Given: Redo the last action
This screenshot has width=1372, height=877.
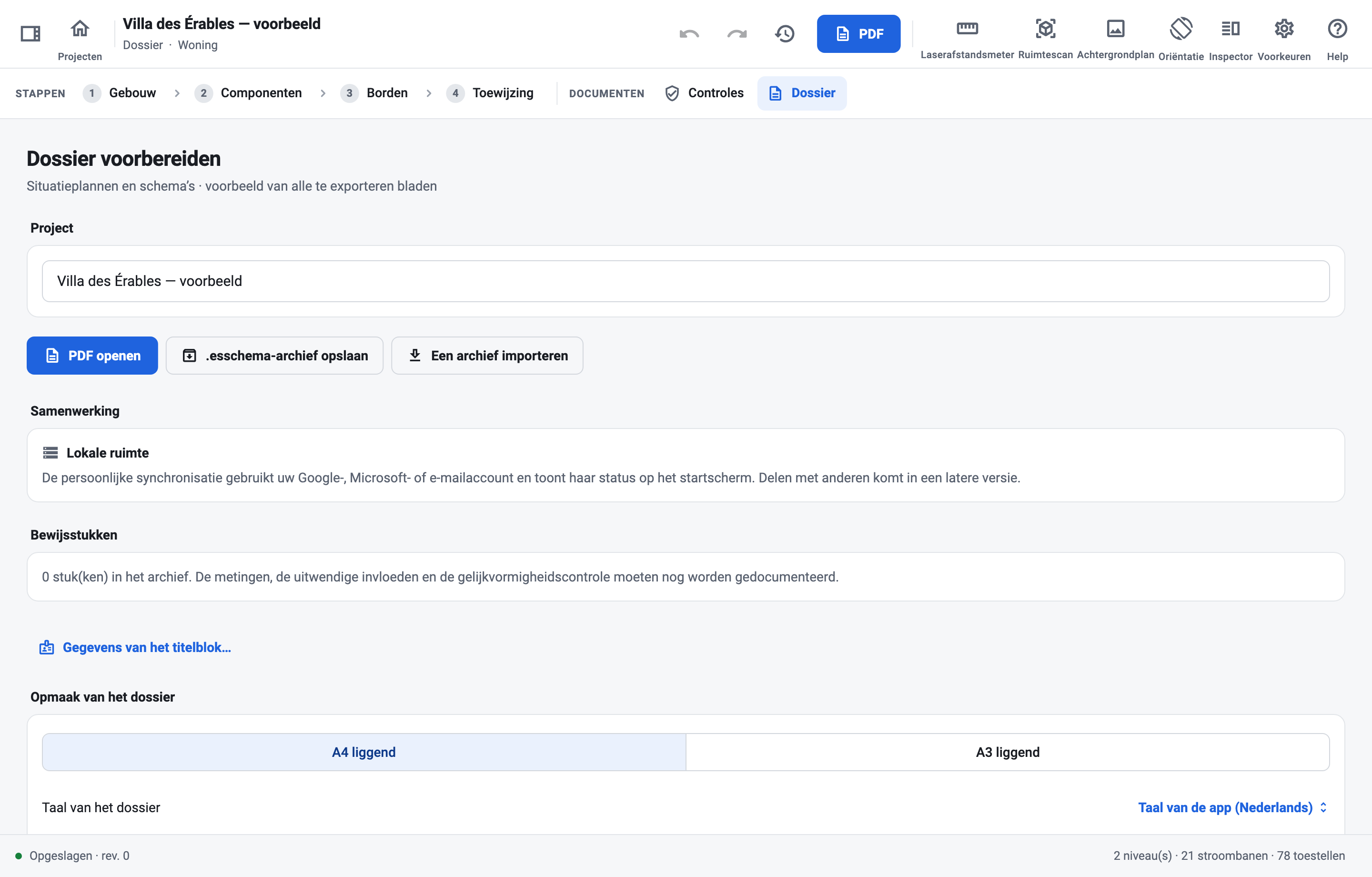Looking at the screenshot, I should pyautogui.click(x=736, y=34).
